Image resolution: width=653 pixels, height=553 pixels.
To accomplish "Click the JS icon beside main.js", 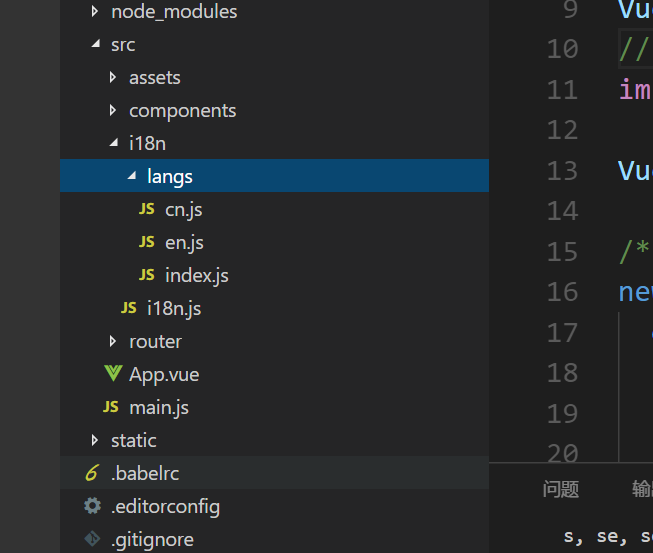I will 111,407.
